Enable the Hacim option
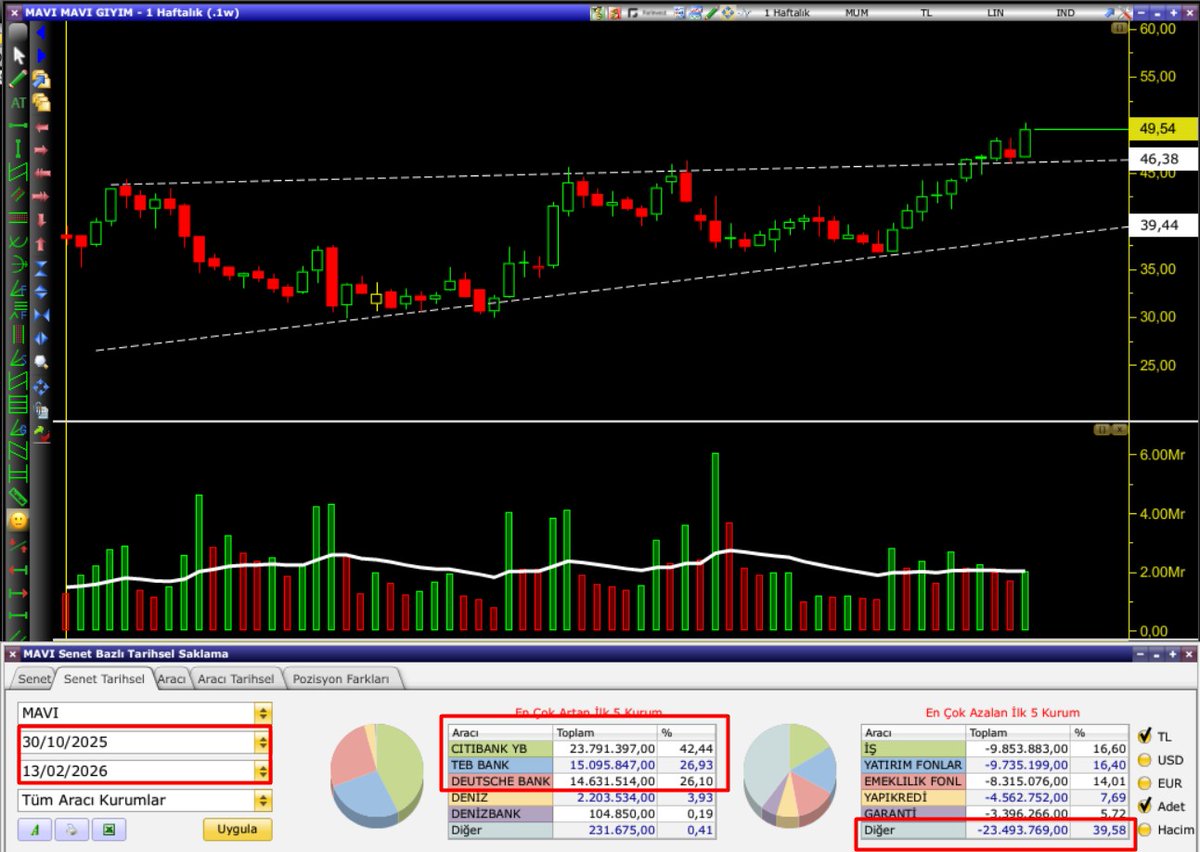 point(1143,830)
